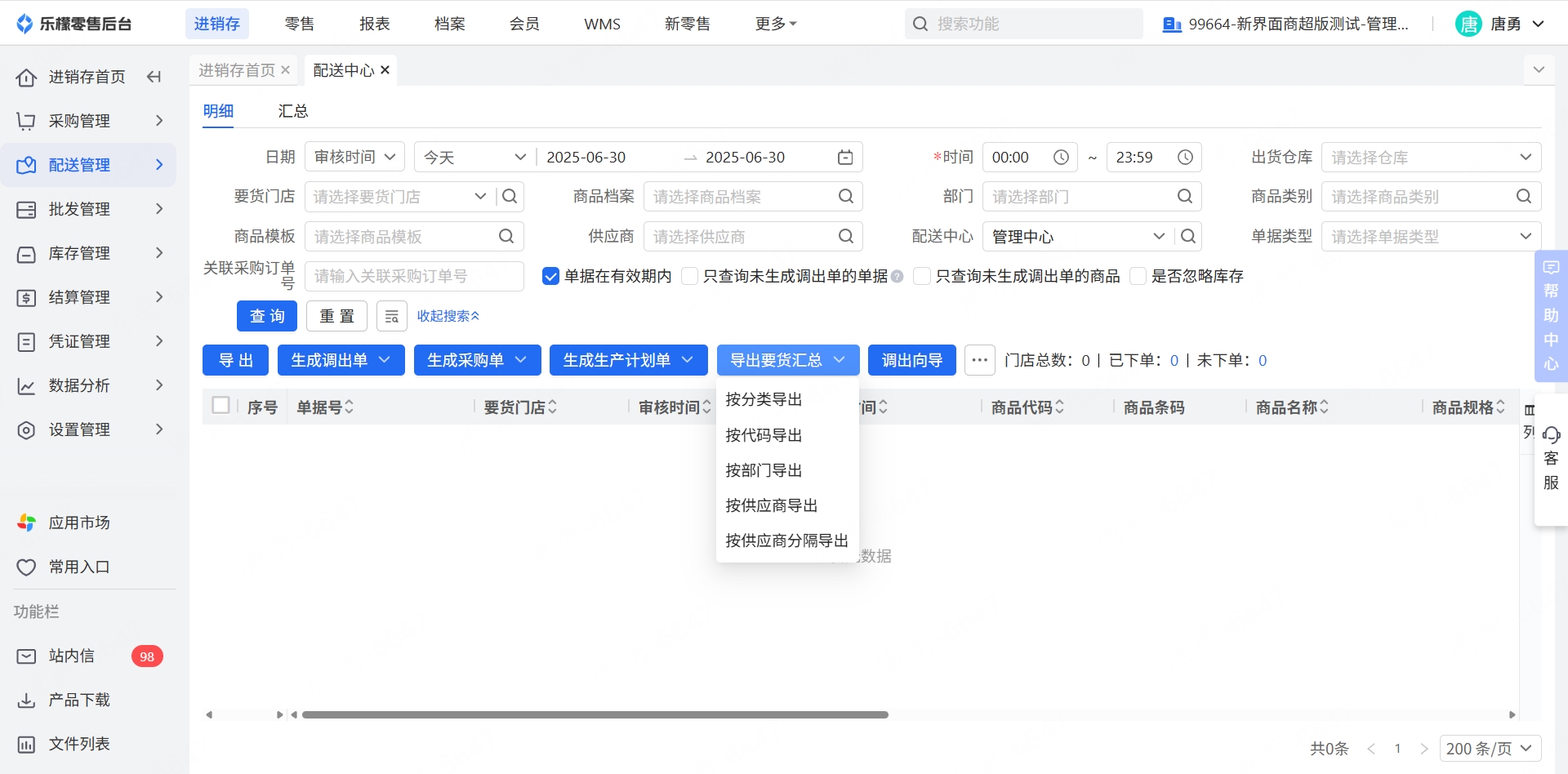Click the search icon in 部门 field
1568x774 pixels.
pyautogui.click(x=1185, y=197)
